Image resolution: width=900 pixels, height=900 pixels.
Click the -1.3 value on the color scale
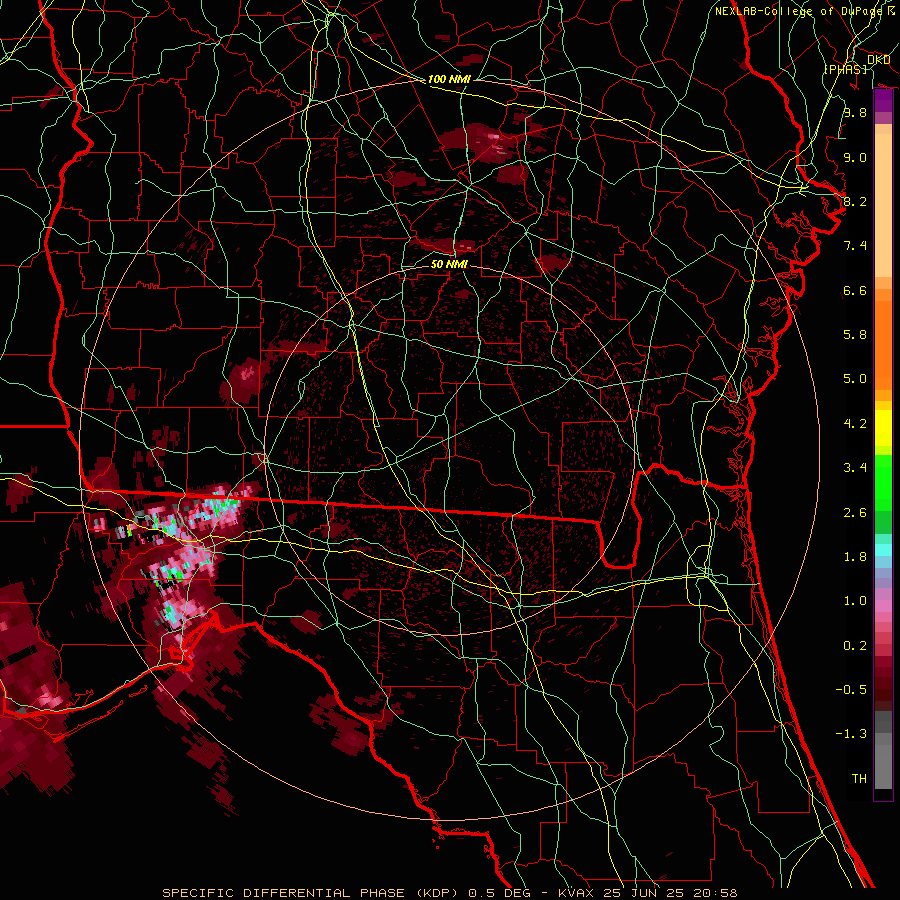[851, 734]
